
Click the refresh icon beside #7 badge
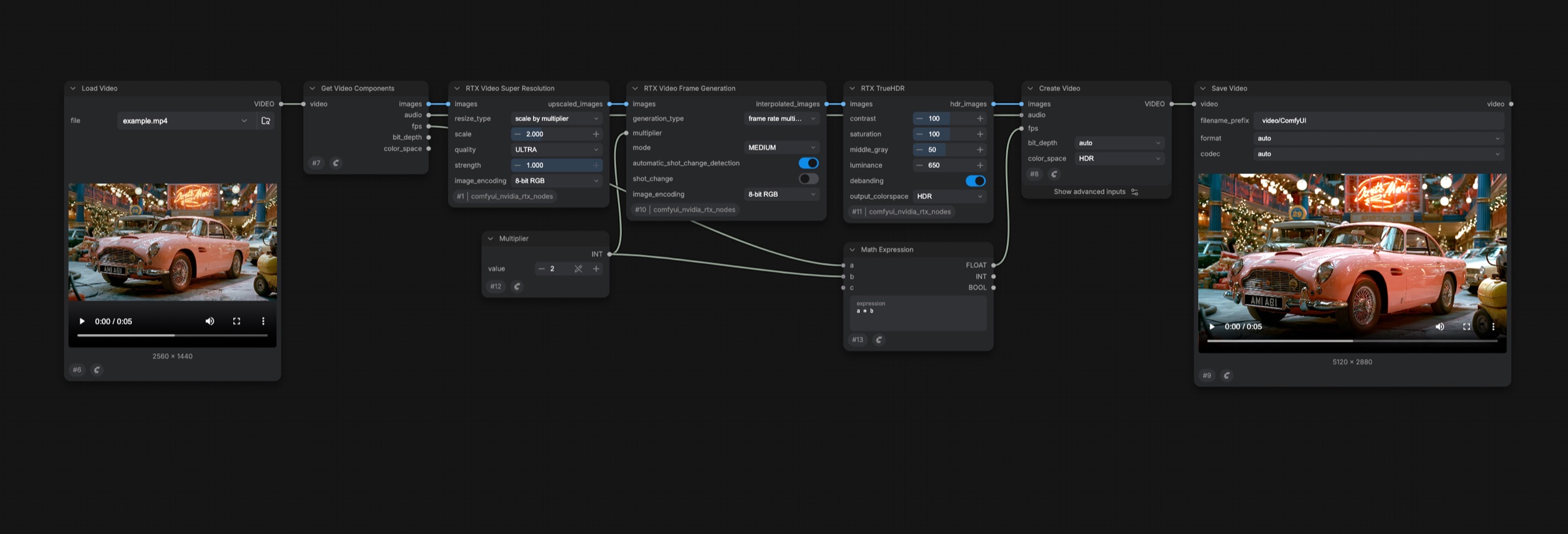(336, 163)
